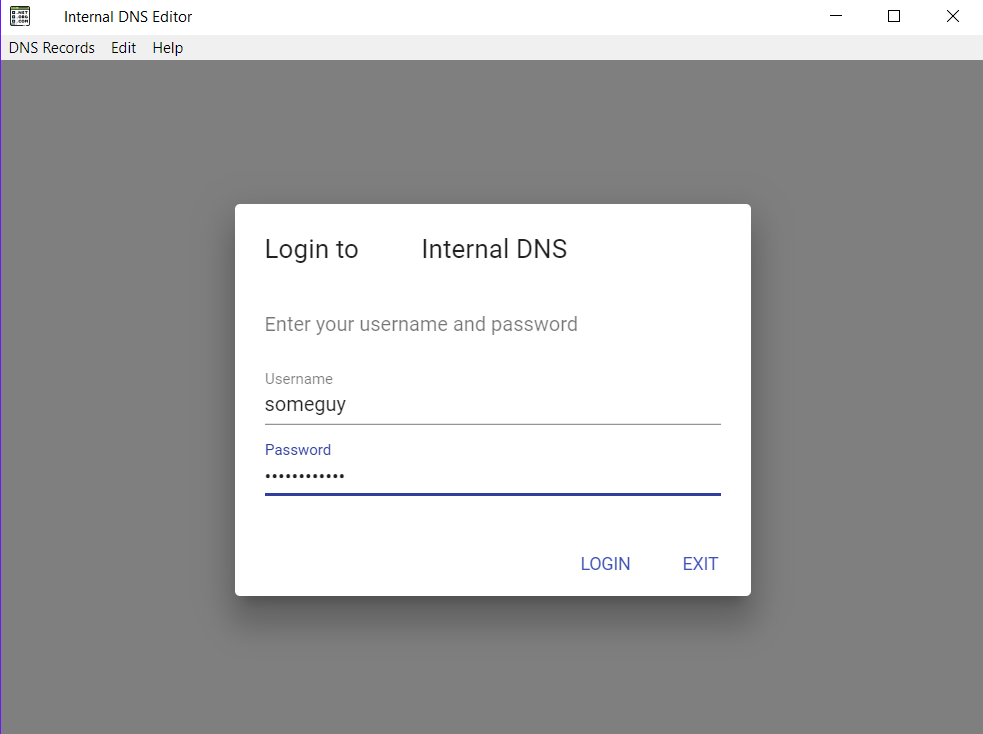983x734 pixels.
Task: Minimize the Internal DNS Editor window
Action: point(835,16)
